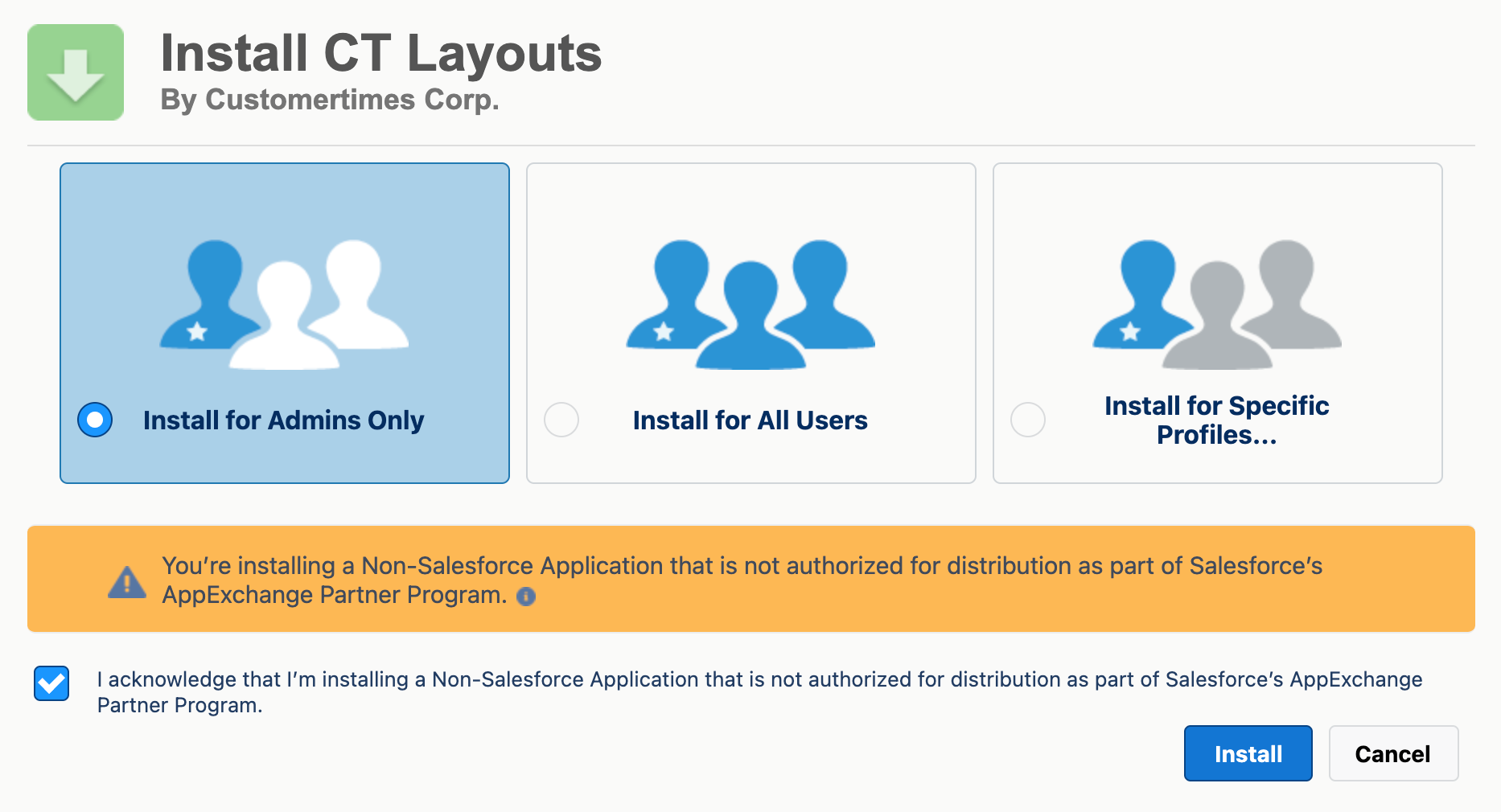The image size is (1501, 812).
Task: Click the Install for Specific Profiles card
Action: click(x=1217, y=323)
